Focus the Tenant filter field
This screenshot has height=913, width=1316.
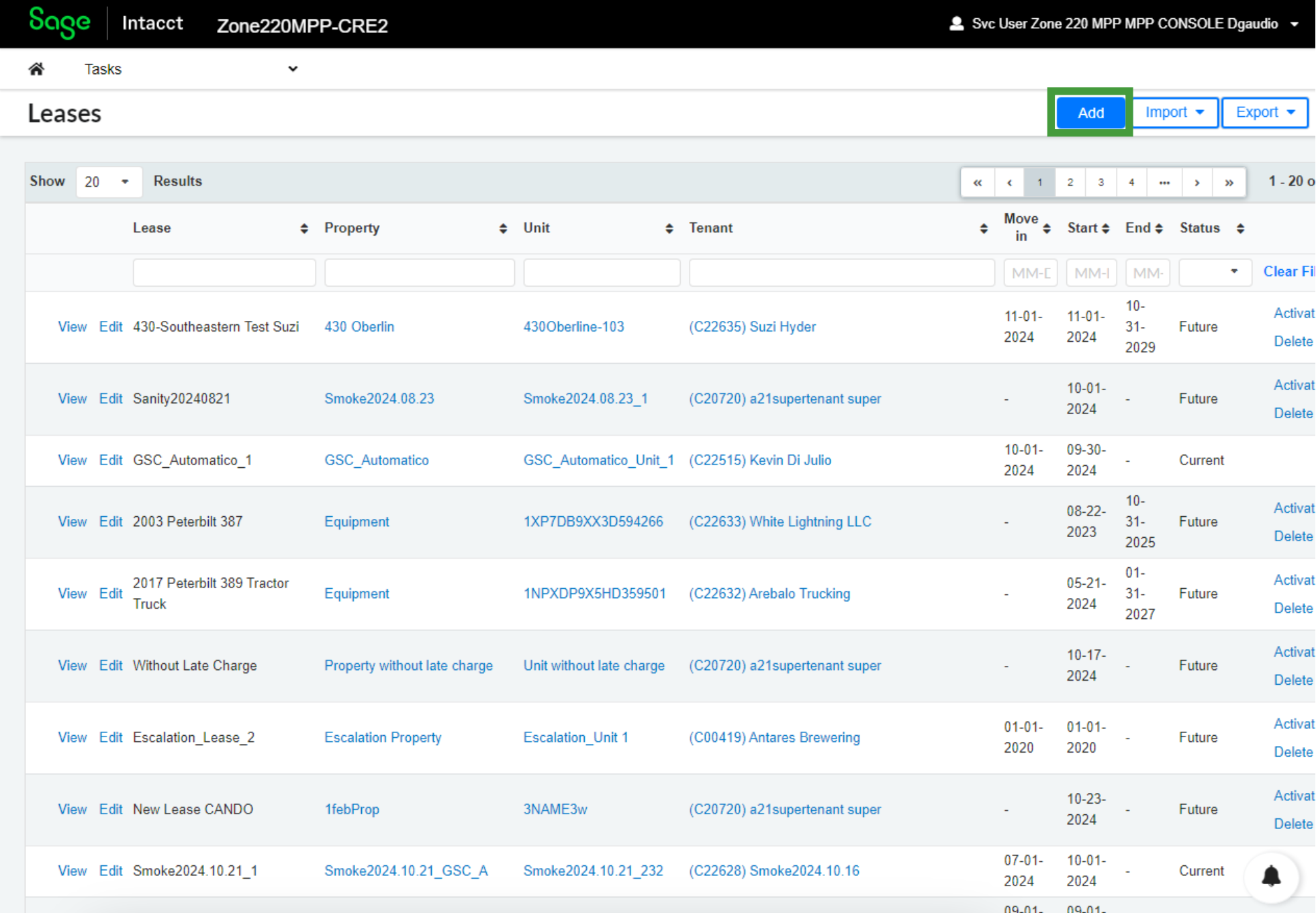click(x=842, y=273)
